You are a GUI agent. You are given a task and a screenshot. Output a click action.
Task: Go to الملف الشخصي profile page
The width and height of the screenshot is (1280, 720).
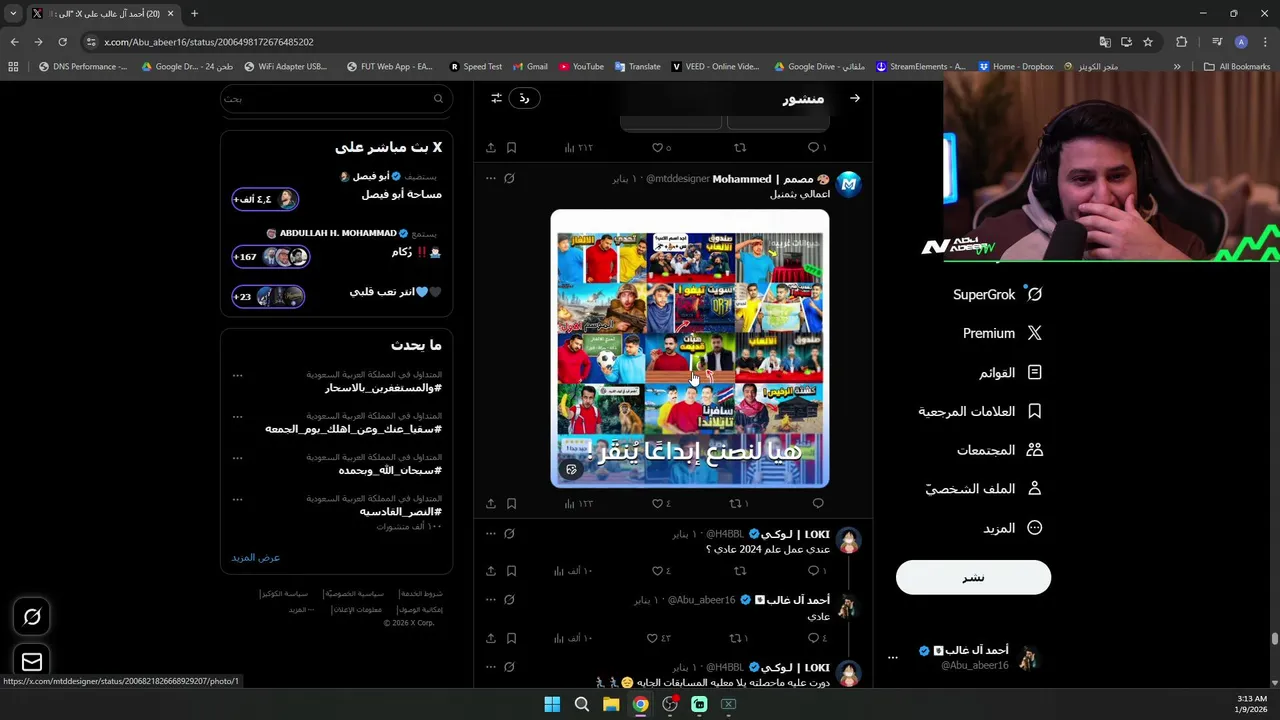coord(983,489)
